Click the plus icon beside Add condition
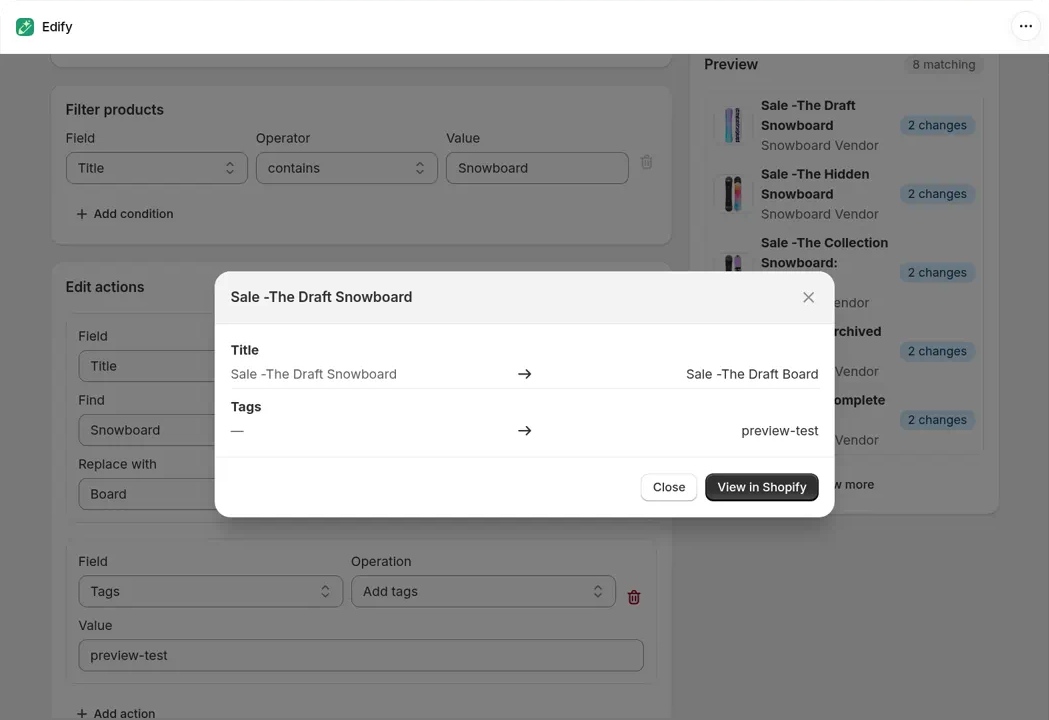This screenshot has width=1049, height=720. tap(82, 214)
